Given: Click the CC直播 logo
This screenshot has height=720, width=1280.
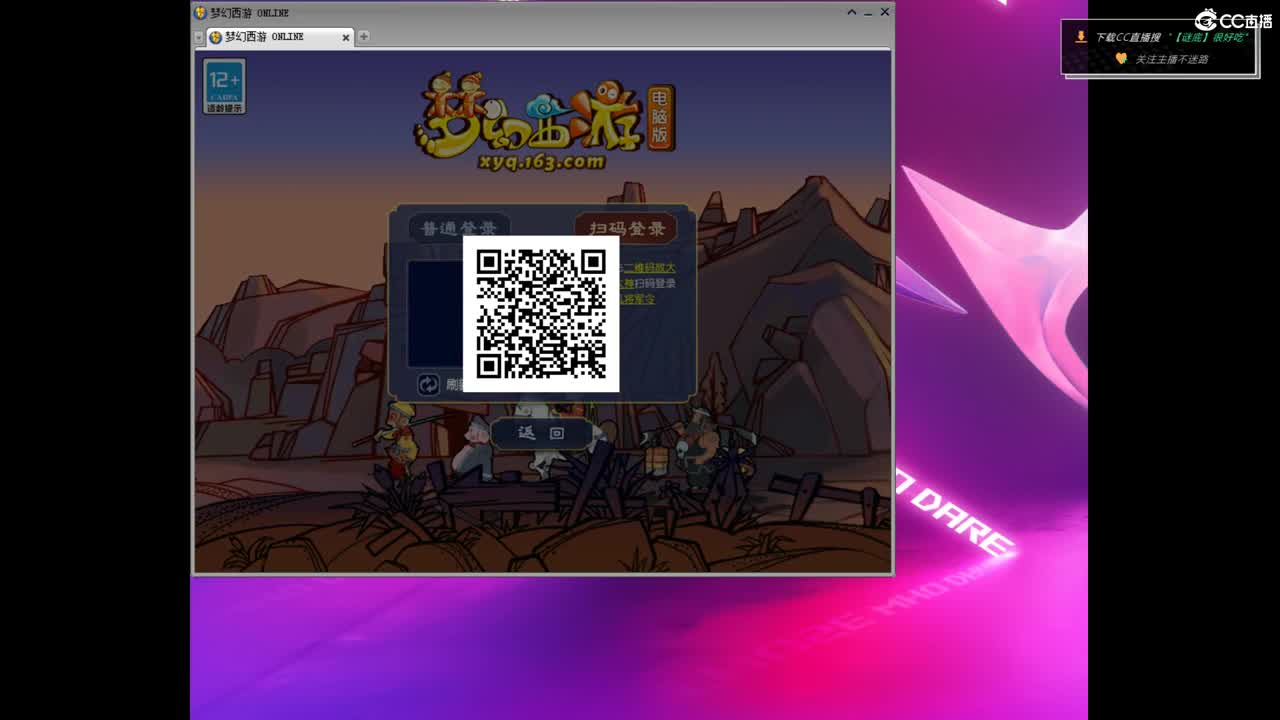Looking at the screenshot, I should [1234, 20].
